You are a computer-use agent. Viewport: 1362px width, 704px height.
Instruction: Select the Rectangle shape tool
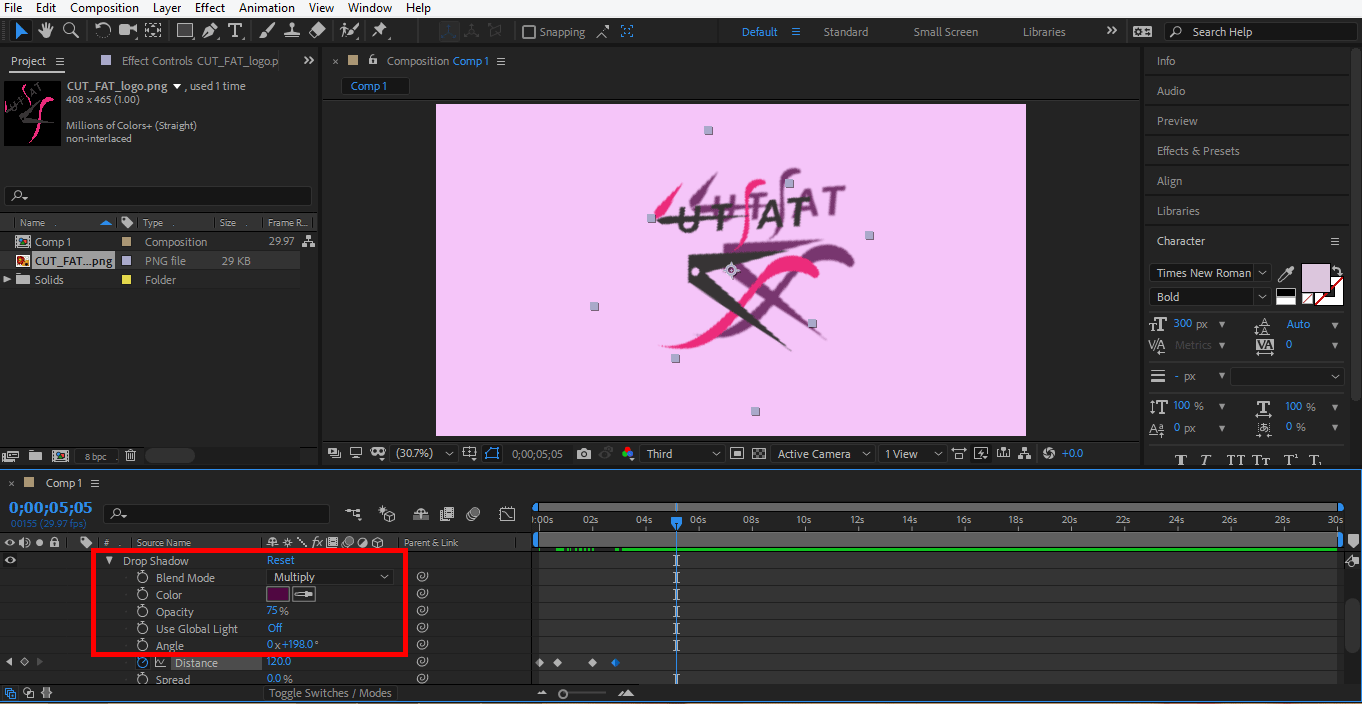coord(185,31)
